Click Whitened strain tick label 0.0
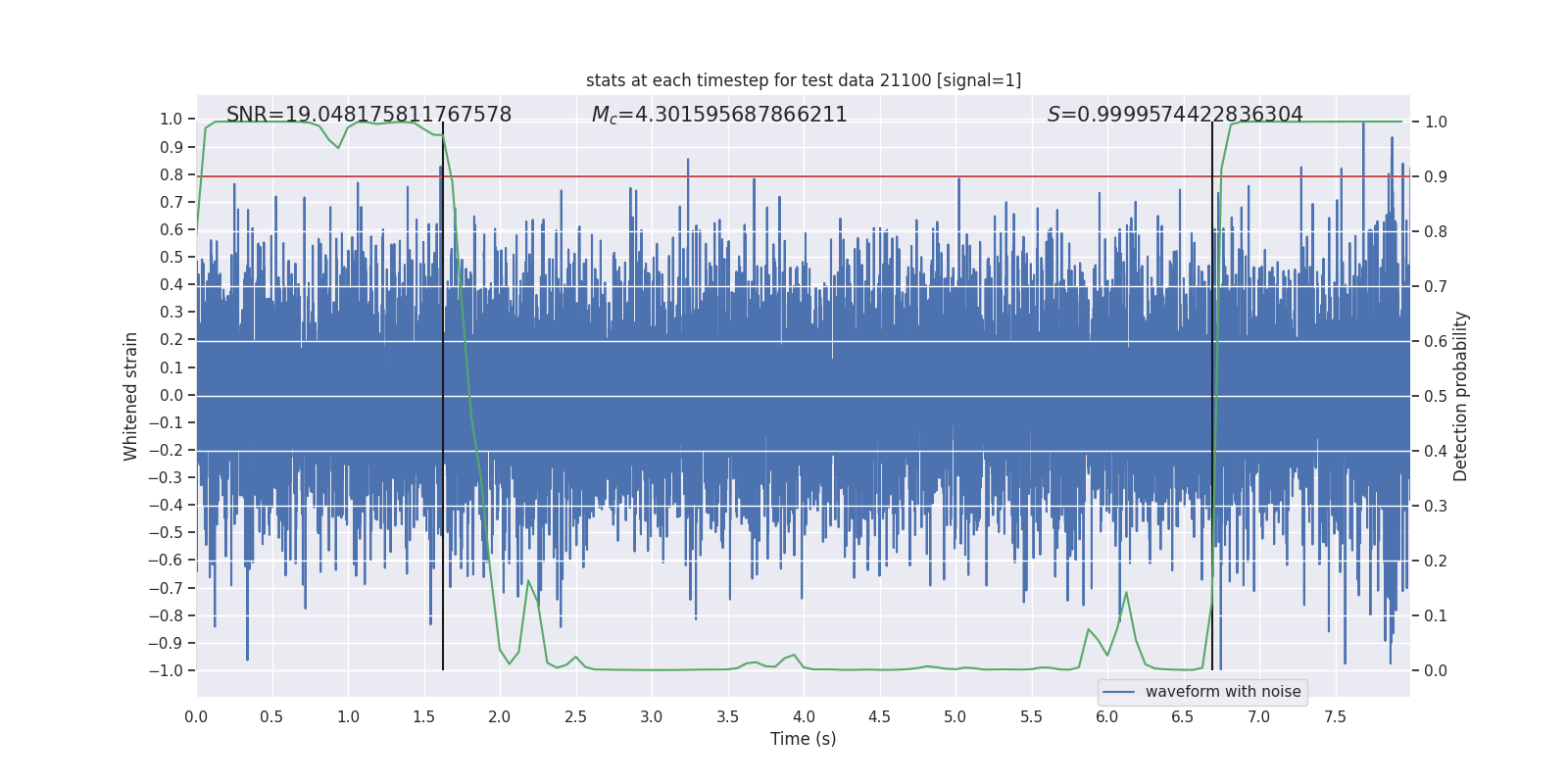This screenshot has width=1568, height=784. tap(171, 395)
